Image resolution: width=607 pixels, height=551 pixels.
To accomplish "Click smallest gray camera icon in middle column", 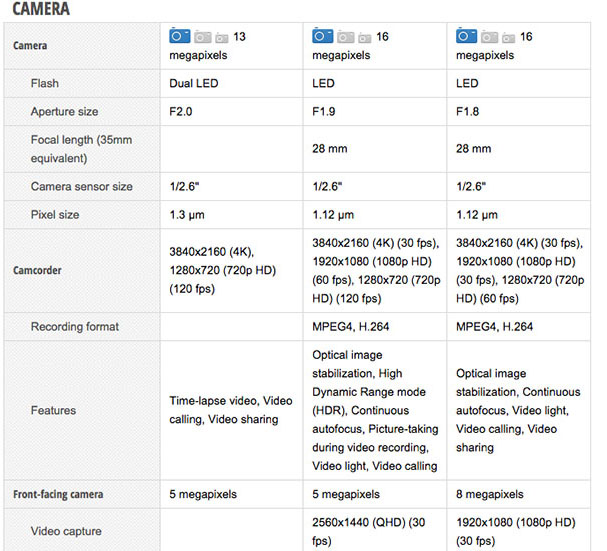I will pos(366,38).
